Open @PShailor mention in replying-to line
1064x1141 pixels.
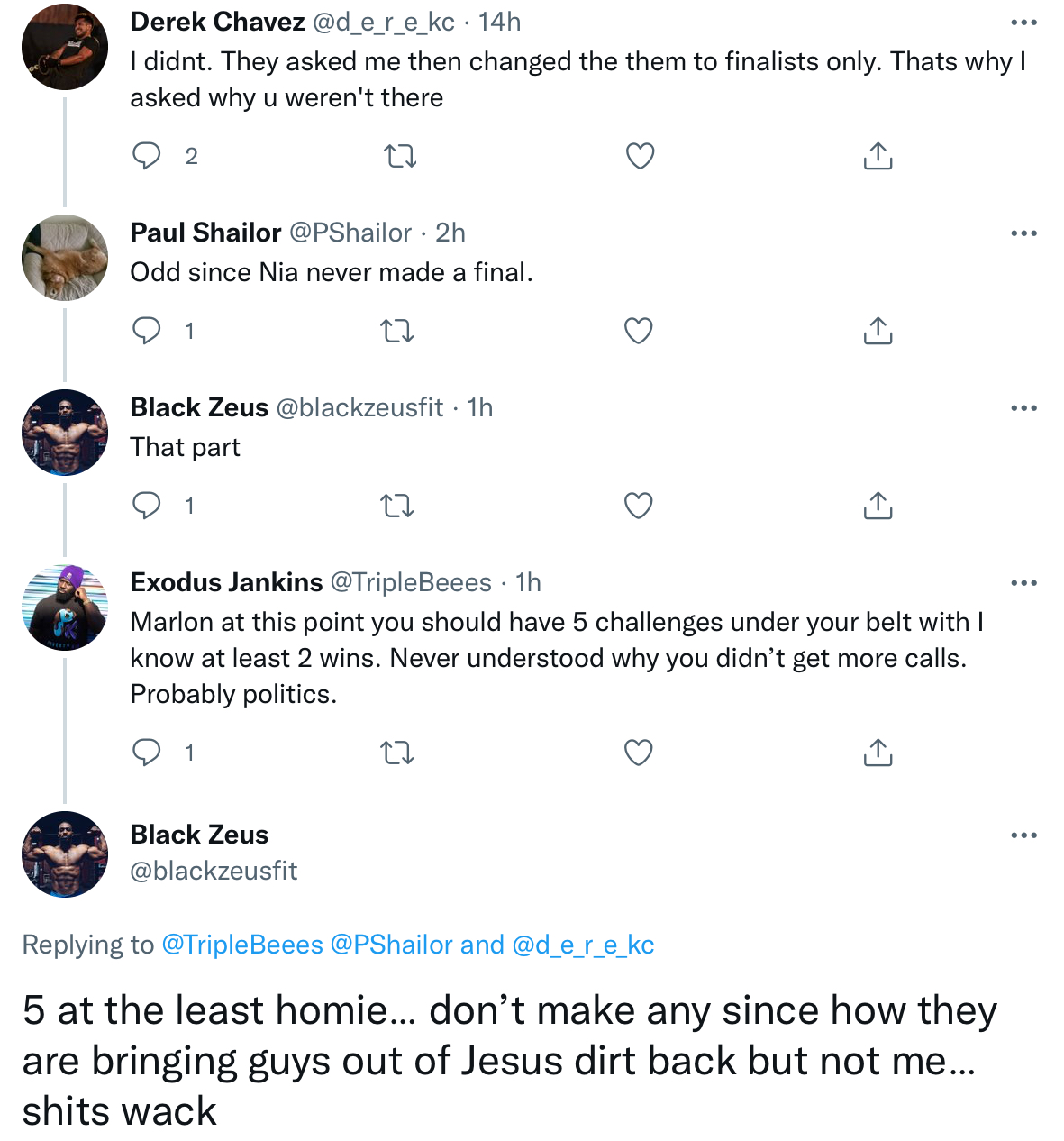392,945
